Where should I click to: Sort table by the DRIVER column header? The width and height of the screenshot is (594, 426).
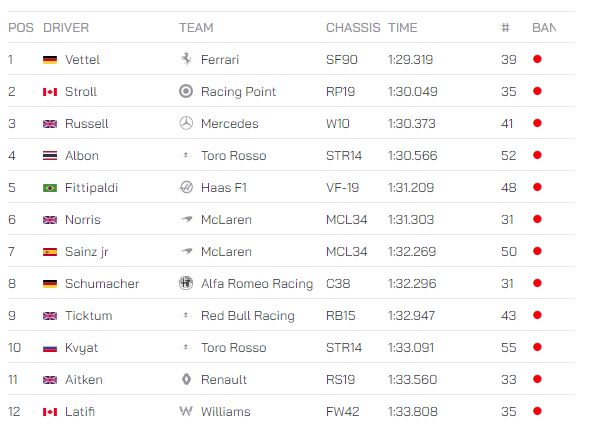tap(66, 28)
